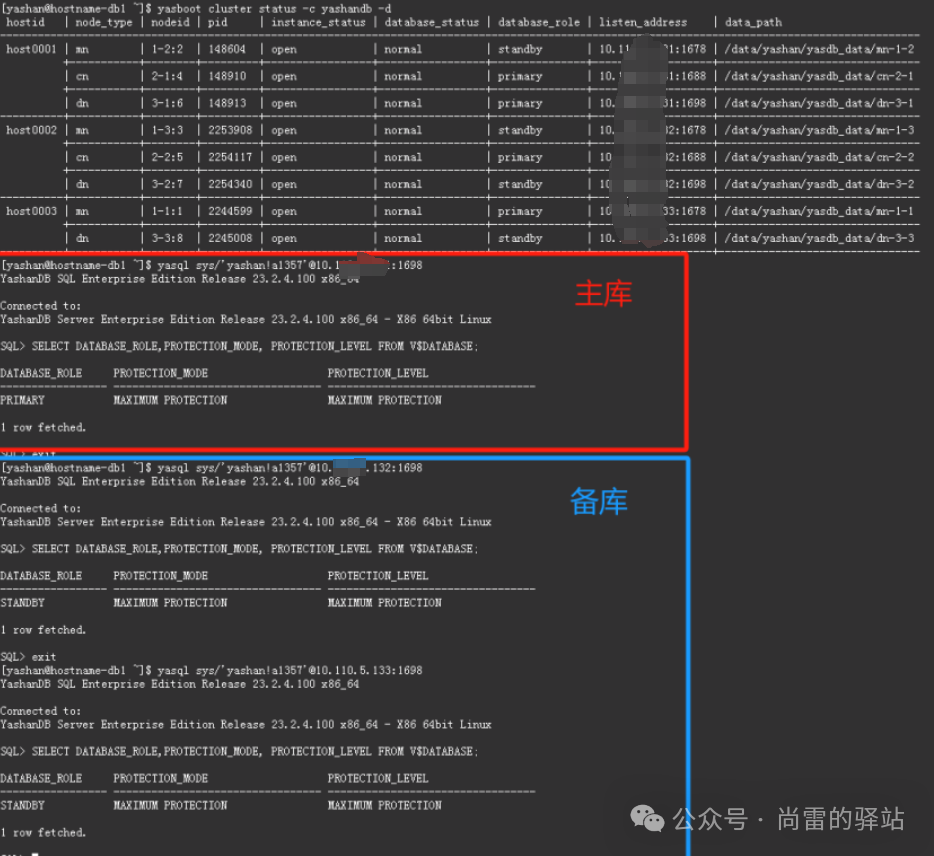Viewport: 934px width, 856px height.
Task: Click the 'yasboot cluster status -c yashandb -d' command
Action: pyautogui.click(x=274, y=9)
